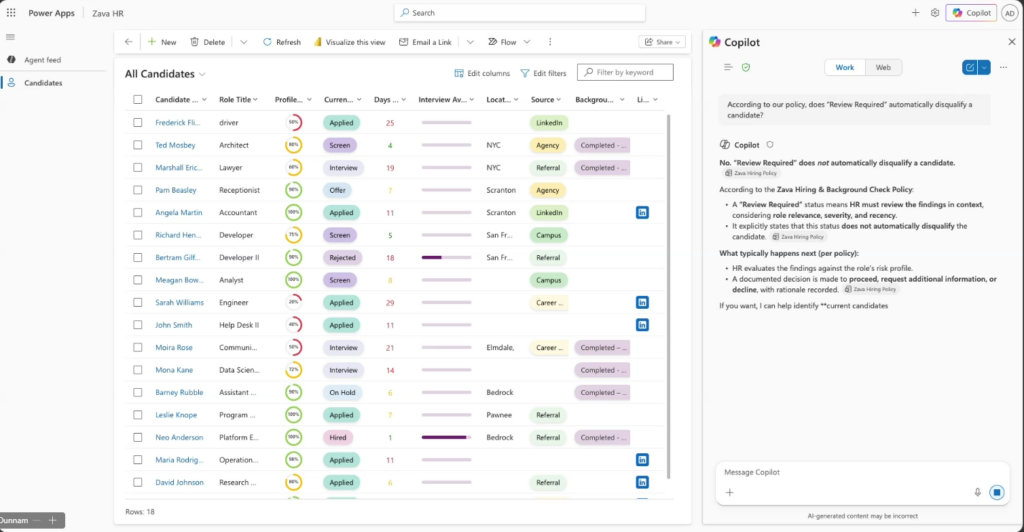Click the Copilot button in header

click(x=970, y=13)
